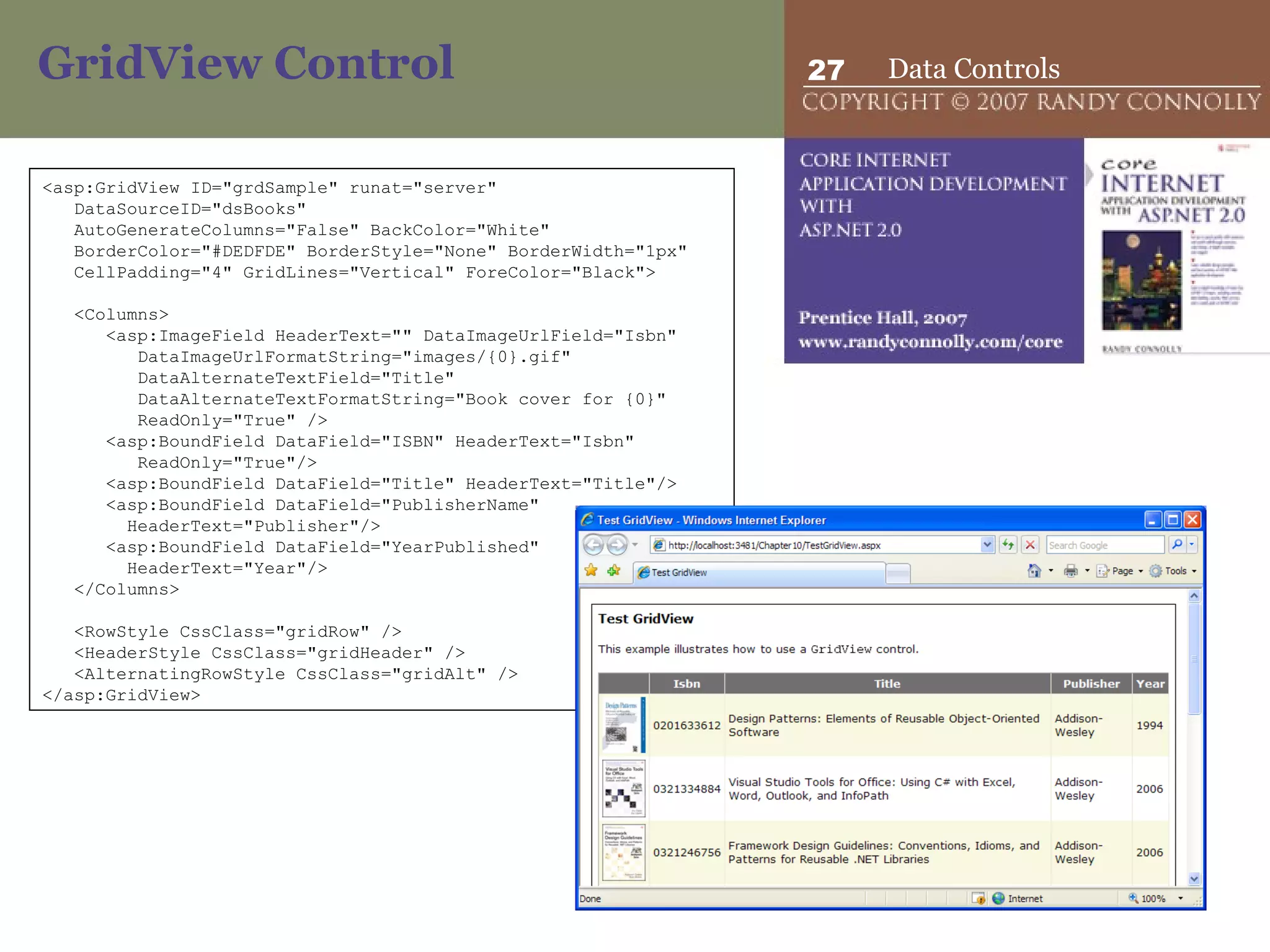Click ISBN cell 0321246756

[686, 852]
